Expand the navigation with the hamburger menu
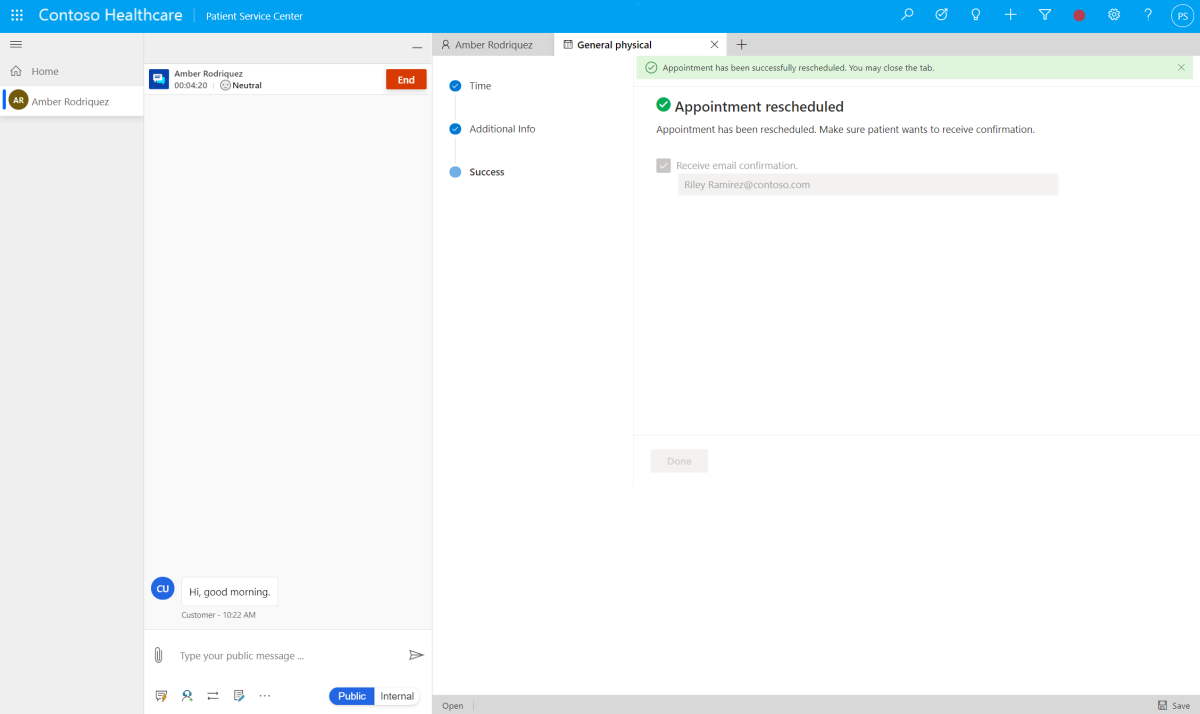1200x714 pixels. [15, 44]
